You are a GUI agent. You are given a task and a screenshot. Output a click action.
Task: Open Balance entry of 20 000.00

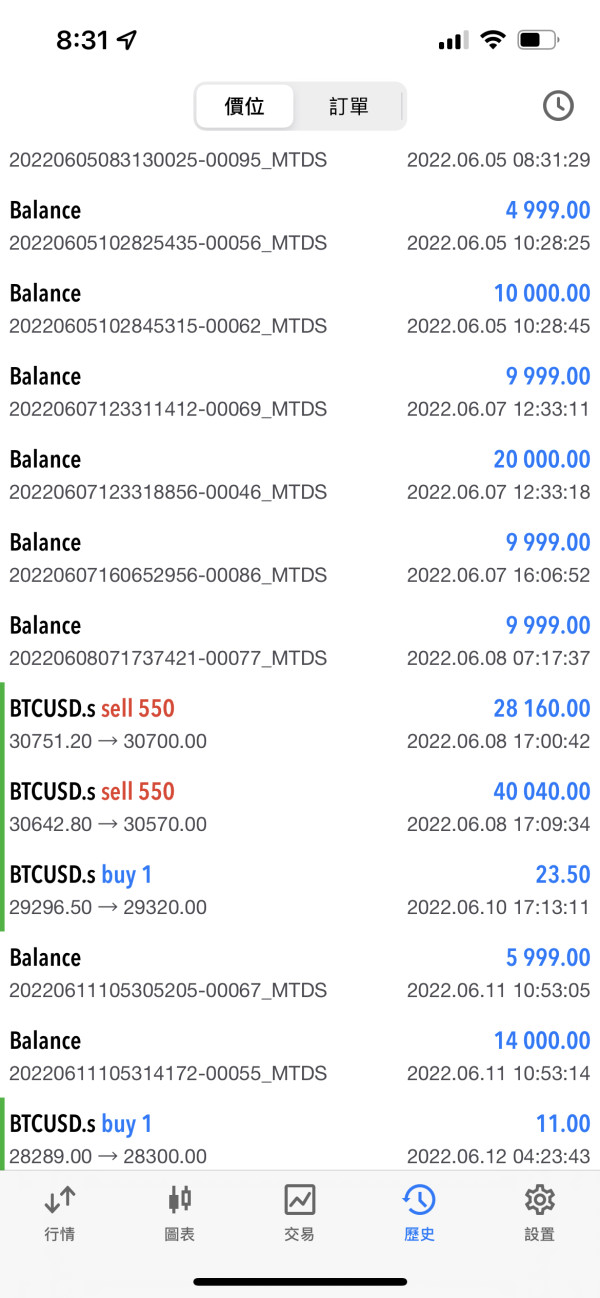300,475
